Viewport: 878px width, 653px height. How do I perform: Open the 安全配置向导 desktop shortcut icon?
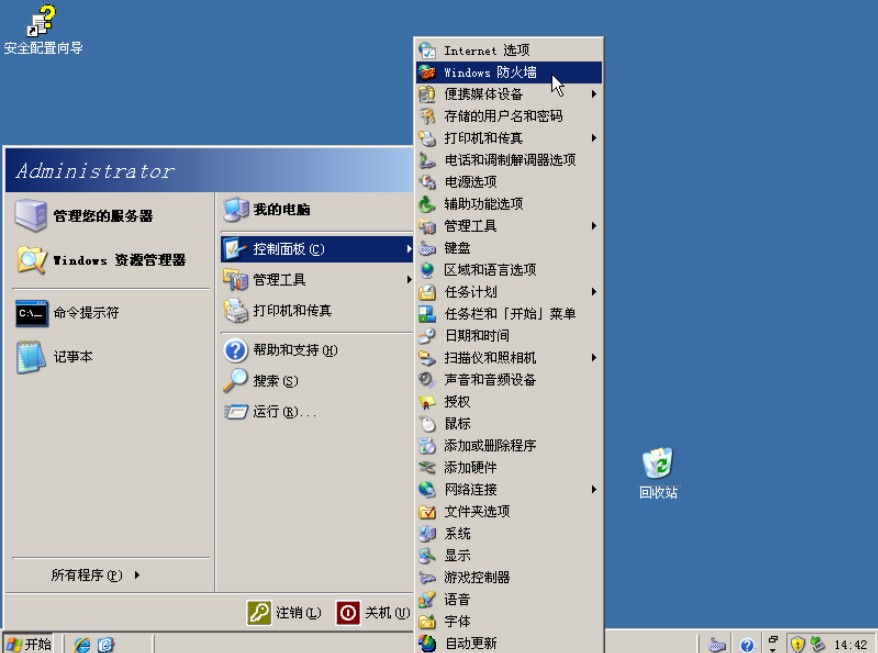click(41, 21)
